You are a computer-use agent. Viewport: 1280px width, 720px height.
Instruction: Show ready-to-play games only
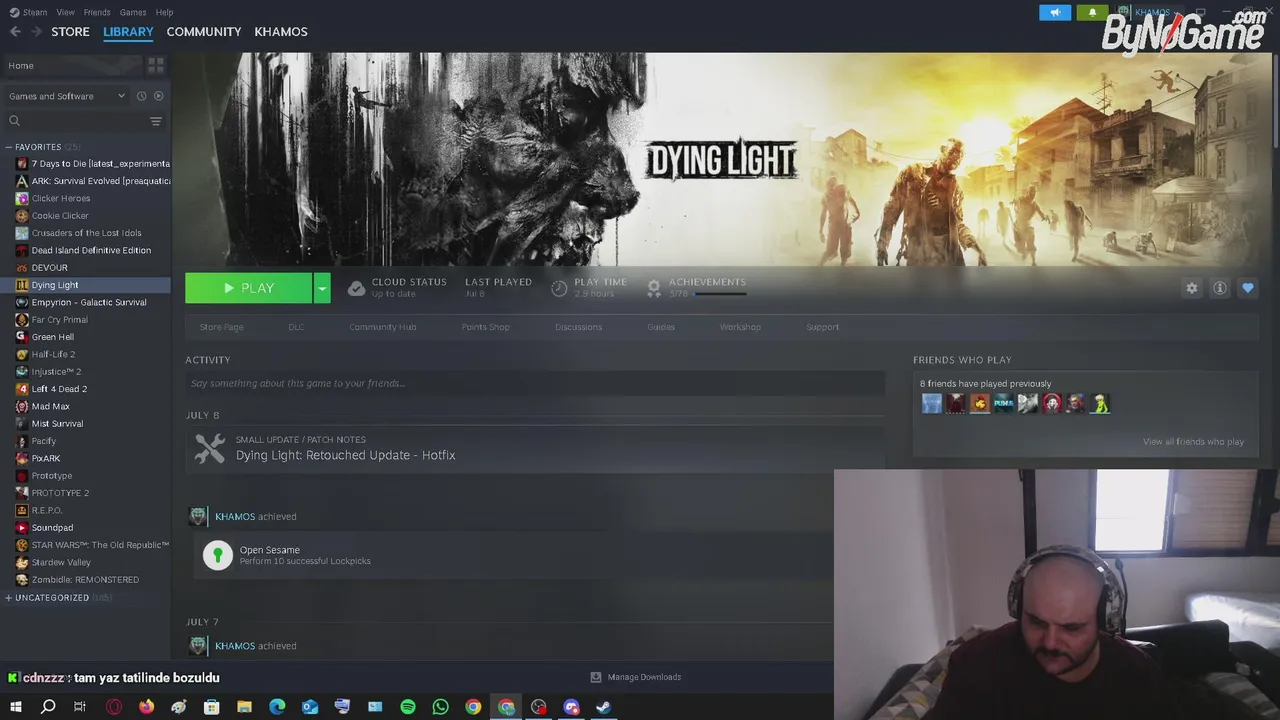pyautogui.click(x=158, y=96)
